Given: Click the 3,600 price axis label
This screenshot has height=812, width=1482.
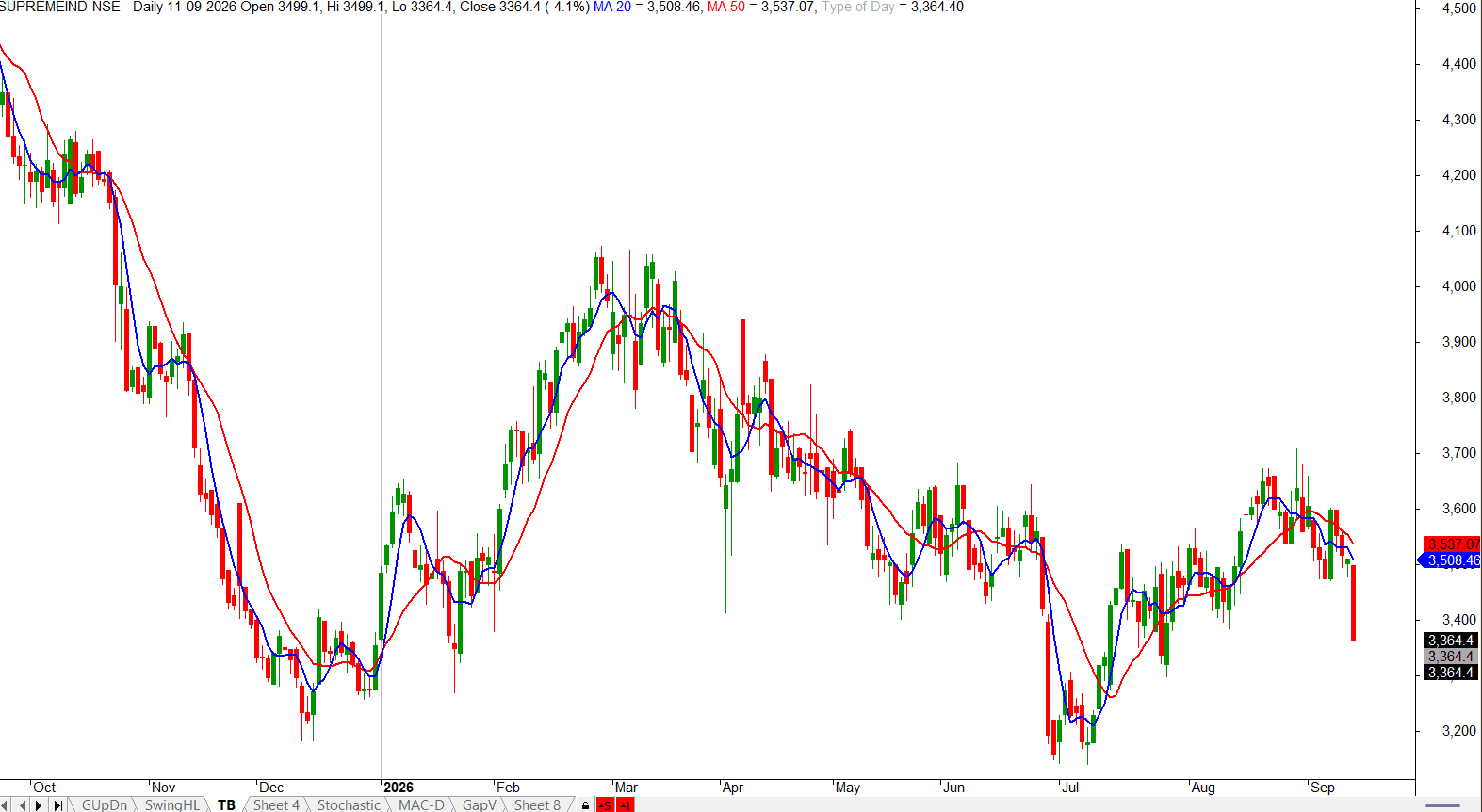Looking at the screenshot, I should tap(1459, 509).
